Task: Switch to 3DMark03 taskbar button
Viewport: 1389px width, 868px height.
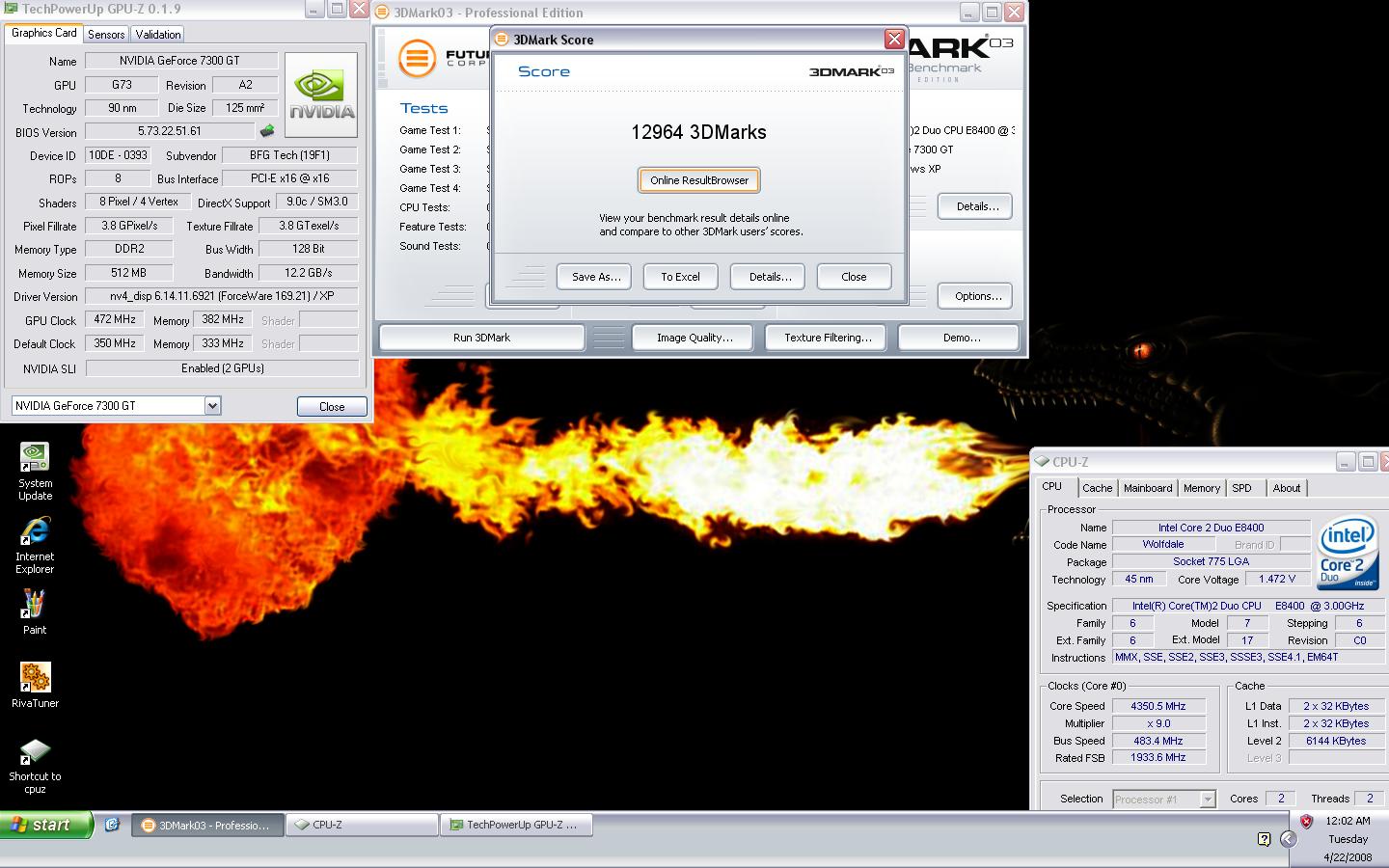Action: [x=208, y=825]
